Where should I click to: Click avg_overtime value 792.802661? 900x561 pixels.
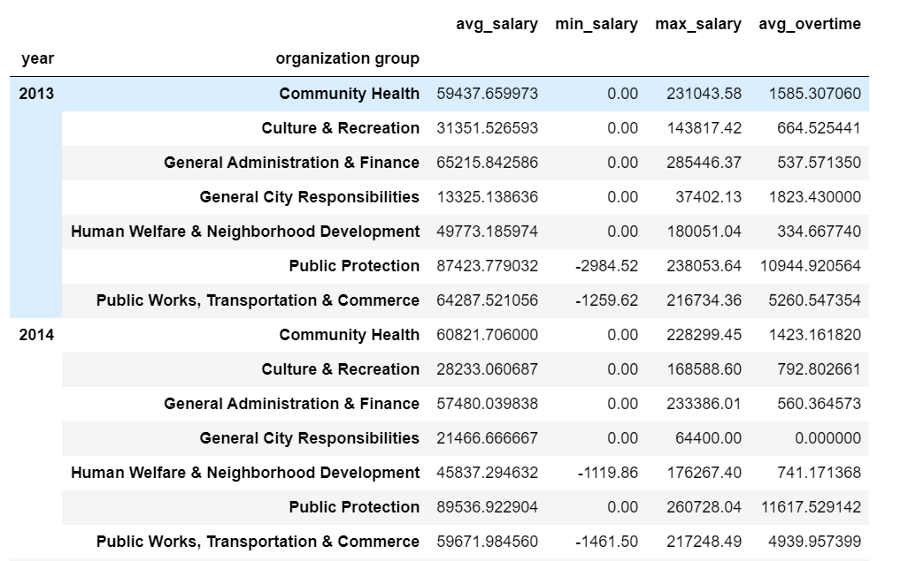coord(819,369)
